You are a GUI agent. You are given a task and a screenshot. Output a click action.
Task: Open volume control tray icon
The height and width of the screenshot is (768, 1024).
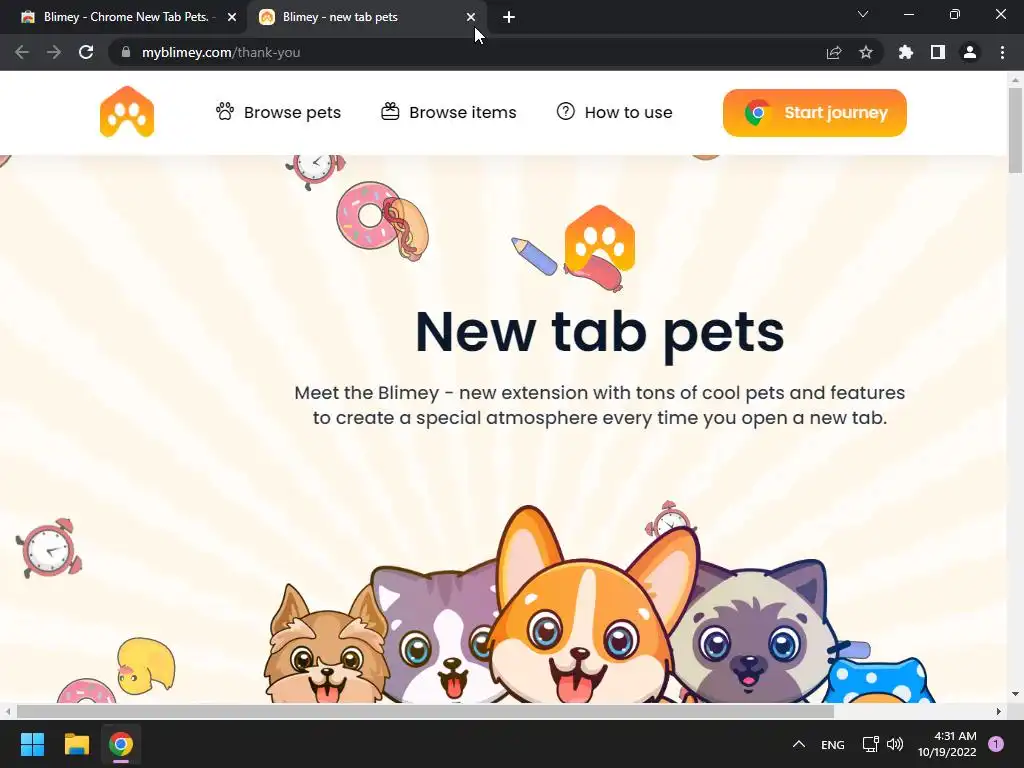click(895, 744)
